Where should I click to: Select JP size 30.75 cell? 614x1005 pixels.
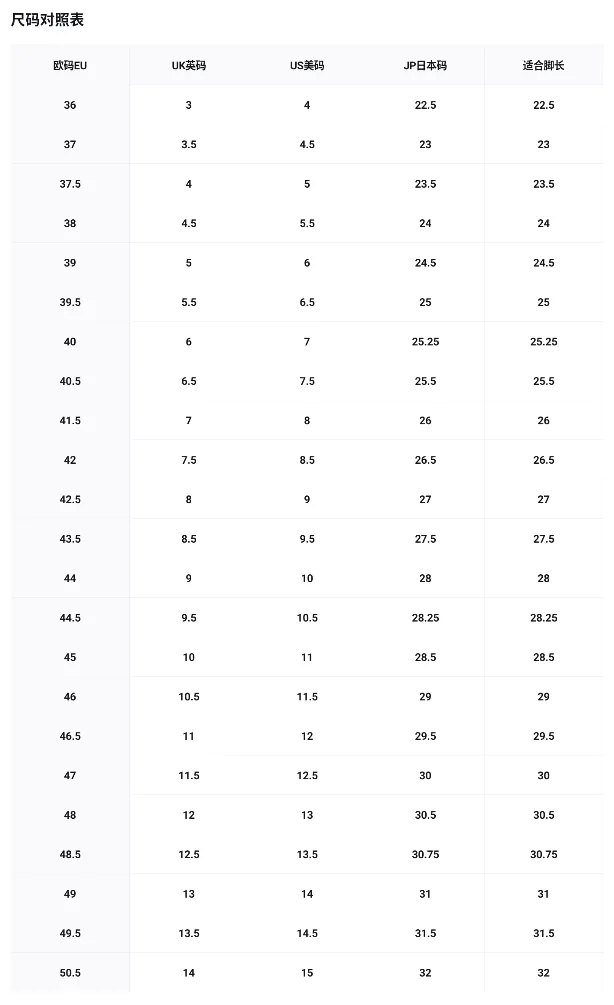coord(425,854)
